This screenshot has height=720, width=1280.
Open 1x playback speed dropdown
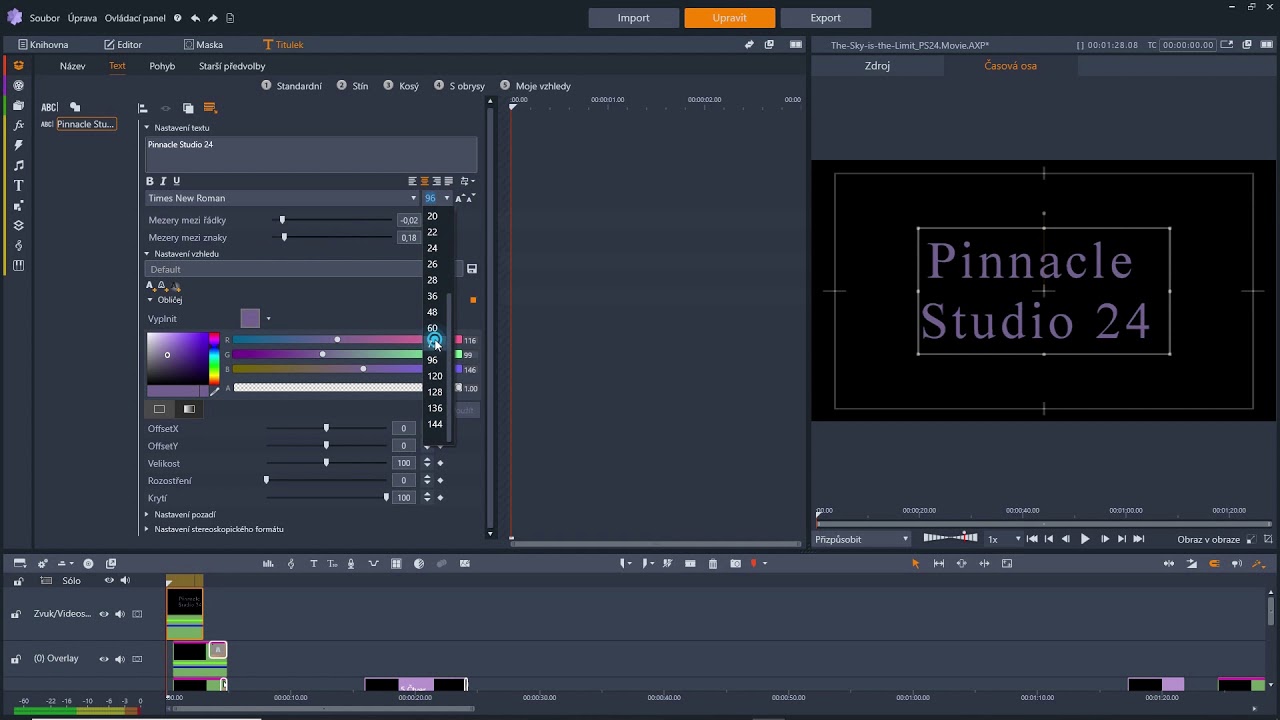(1018, 539)
